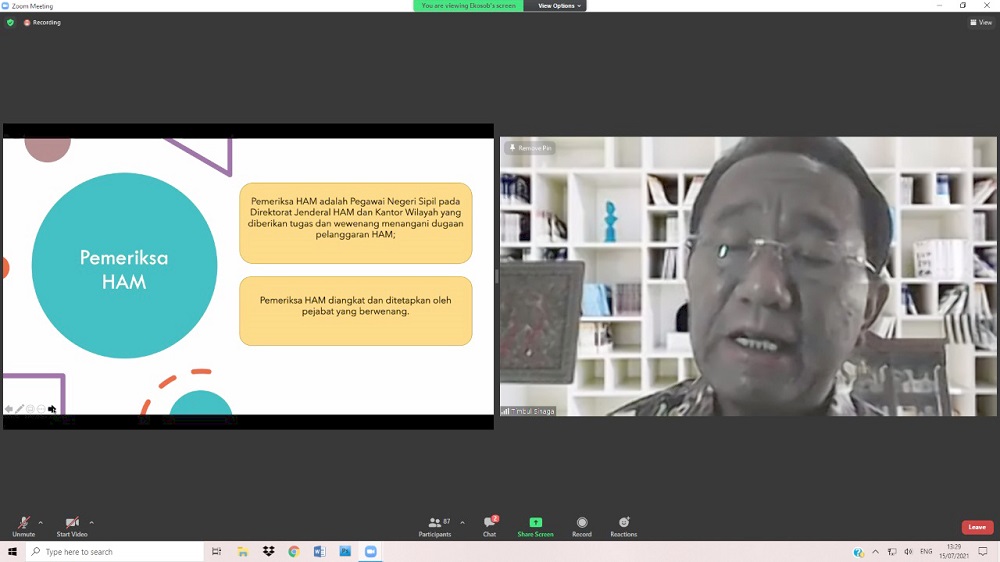Expand the arrow next to Participants
This screenshot has height=562, width=1000.
(462, 522)
